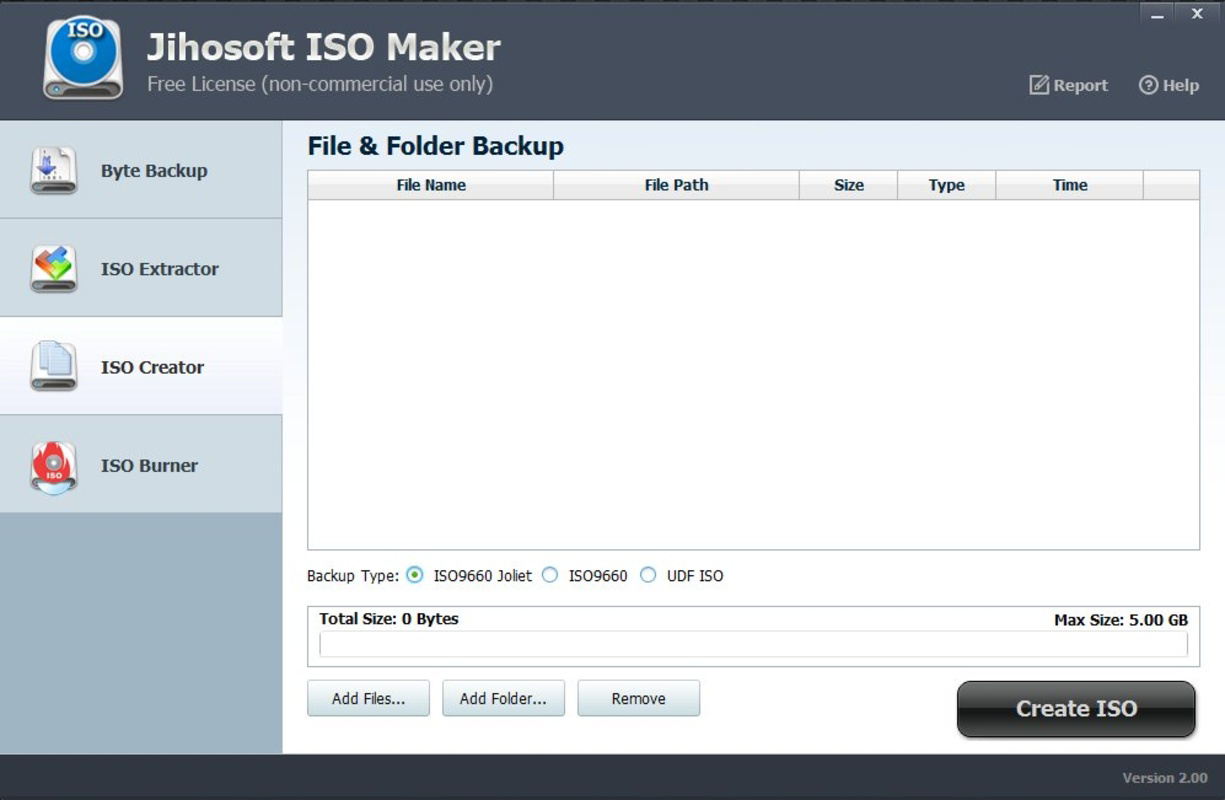The image size is (1225, 800).
Task: Close the Jihosoft ISO Maker window
Action: pos(1197,14)
